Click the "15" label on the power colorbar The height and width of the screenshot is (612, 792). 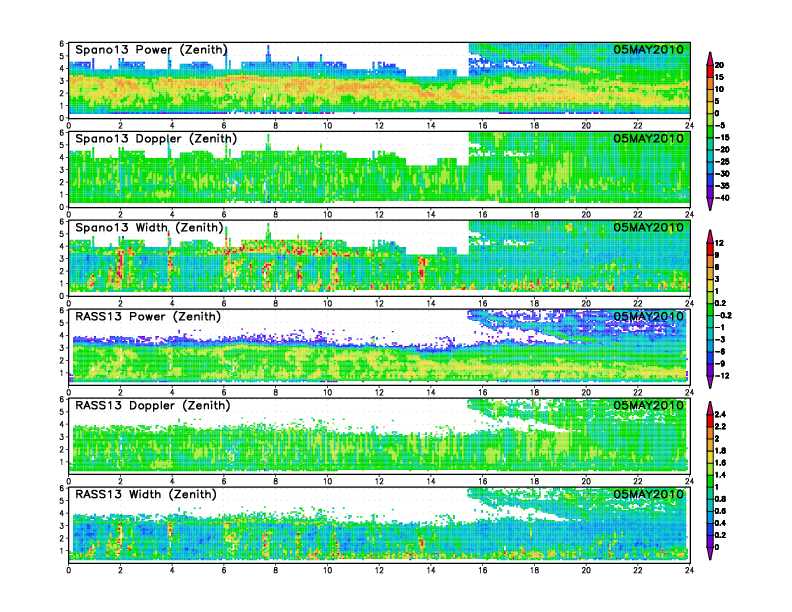(719, 77)
